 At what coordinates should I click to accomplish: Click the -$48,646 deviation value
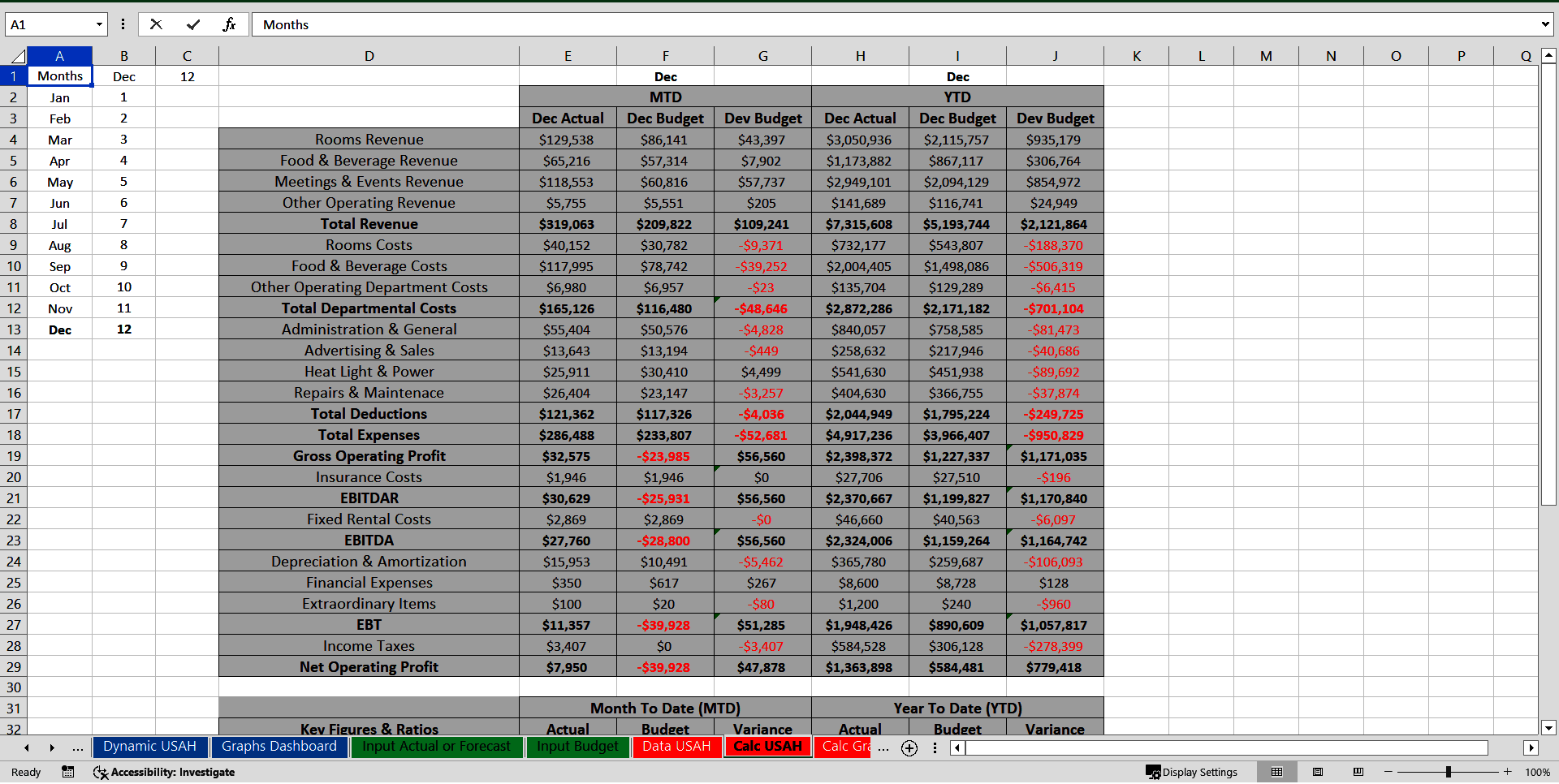(762, 308)
